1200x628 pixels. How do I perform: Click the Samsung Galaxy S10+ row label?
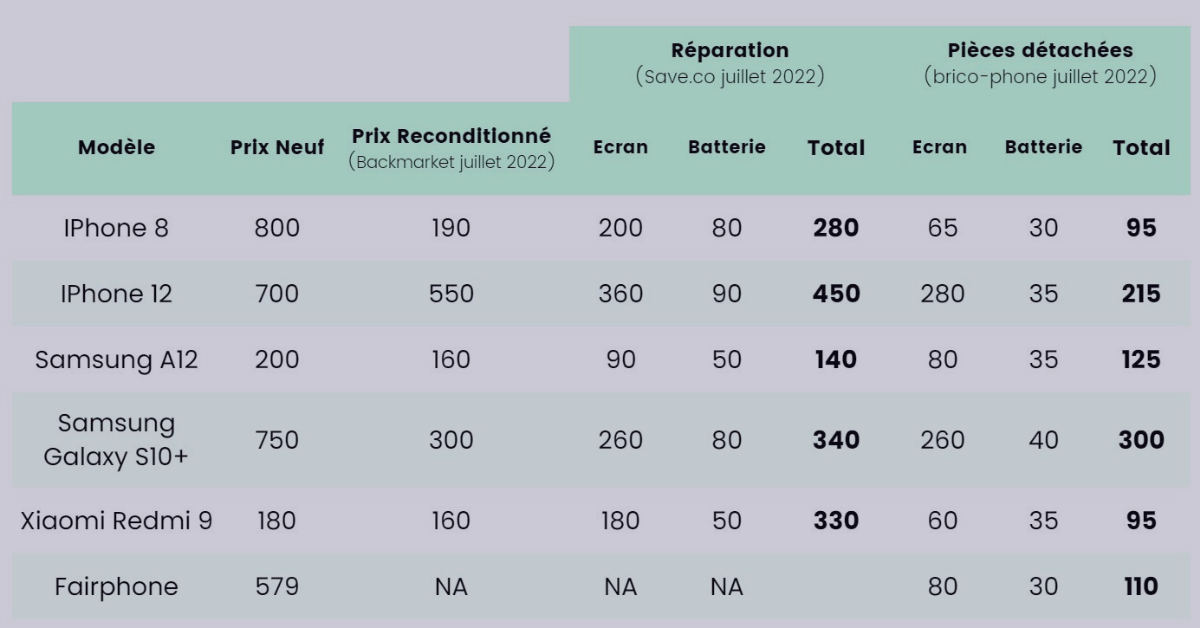click(x=116, y=440)
